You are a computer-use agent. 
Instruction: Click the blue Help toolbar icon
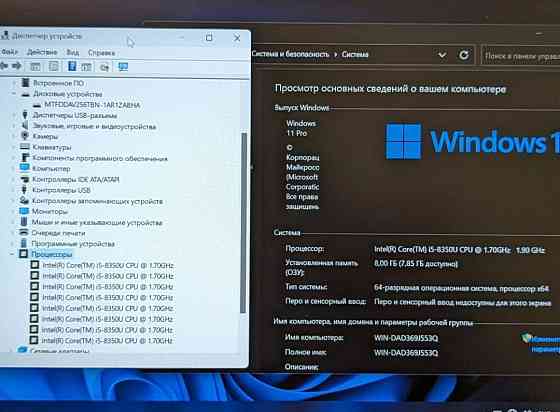(72, 66)
